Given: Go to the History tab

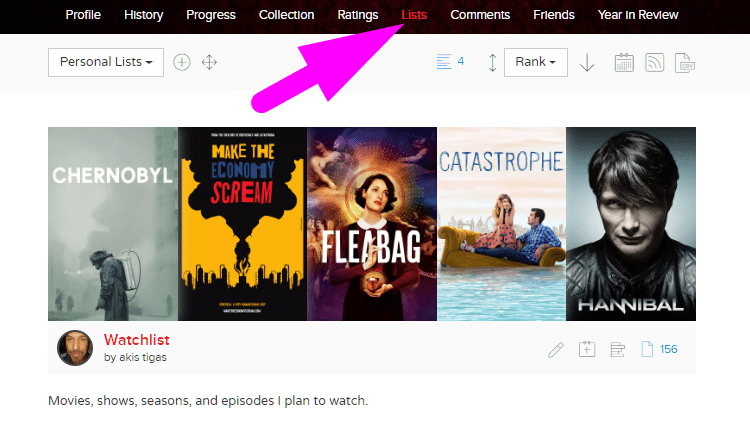Looking at the screenshot, I should tap(143, 15).
